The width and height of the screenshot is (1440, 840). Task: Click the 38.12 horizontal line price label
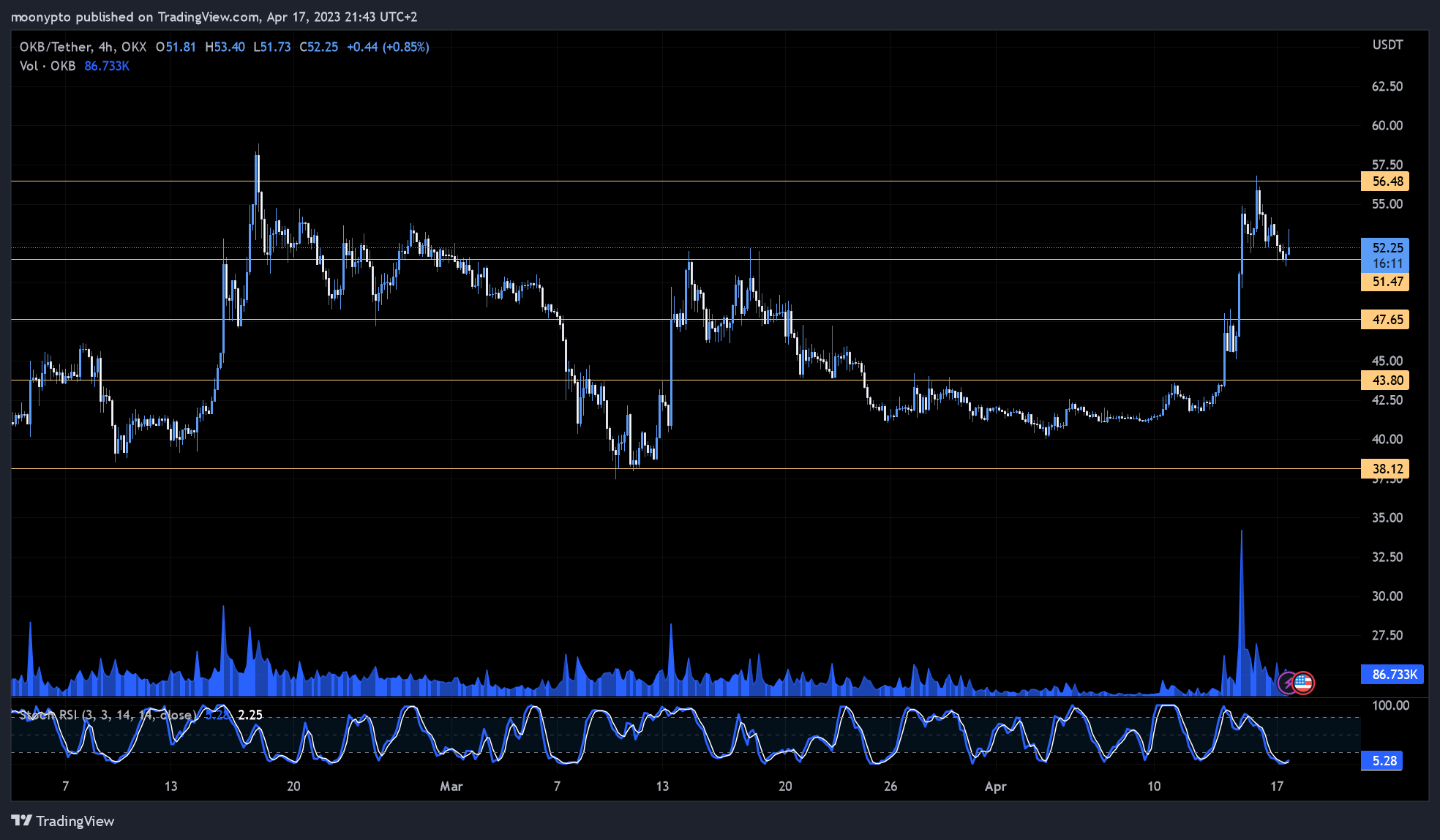1385,469
